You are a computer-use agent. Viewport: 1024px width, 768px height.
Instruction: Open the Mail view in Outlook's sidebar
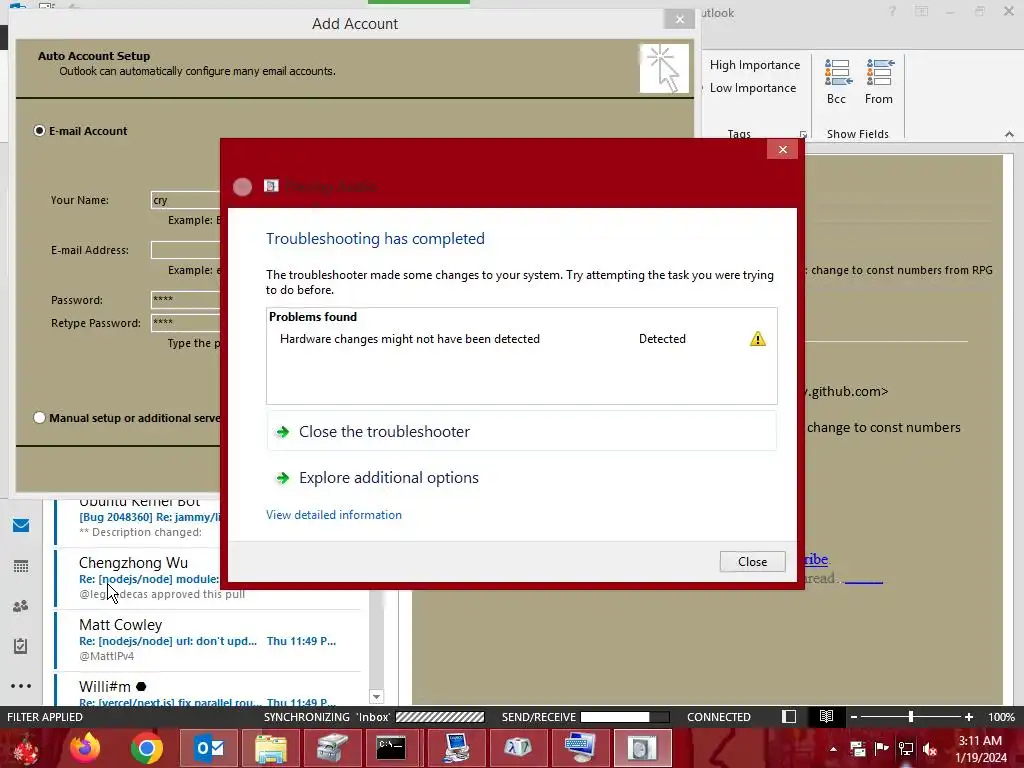[21, 525]
